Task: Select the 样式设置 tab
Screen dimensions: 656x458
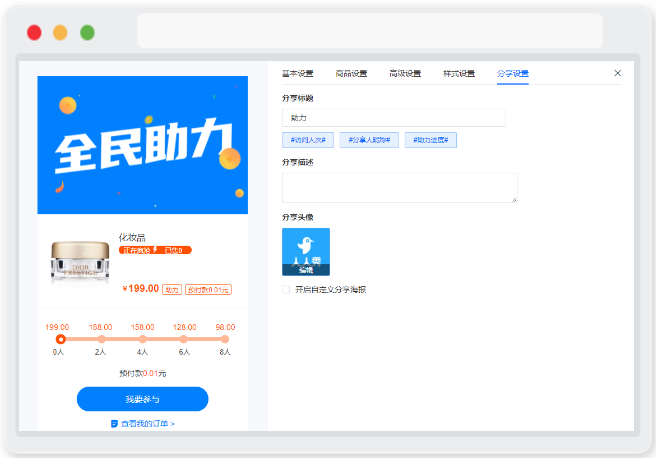Action: (x=459, y=74)
